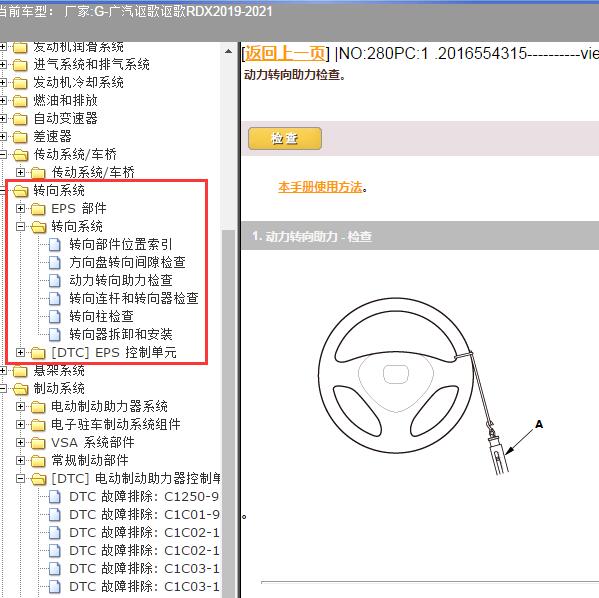The height and width of the screenshot is (598, 599).
Task: Collapse the inner 转向系统 subfolder
Action: pyautogui.click(x=21, y=227)
